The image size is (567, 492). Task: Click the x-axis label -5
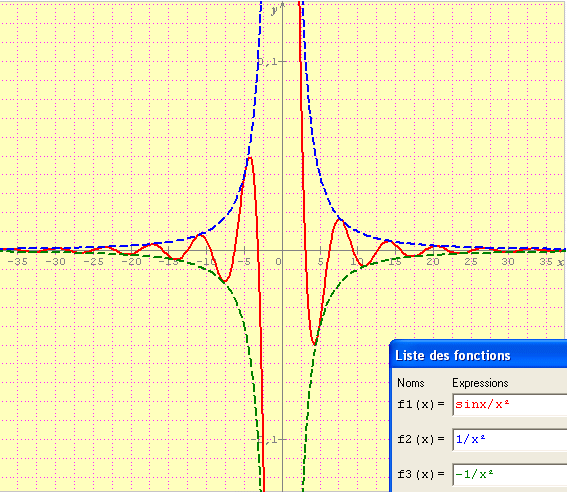point(245,262)
